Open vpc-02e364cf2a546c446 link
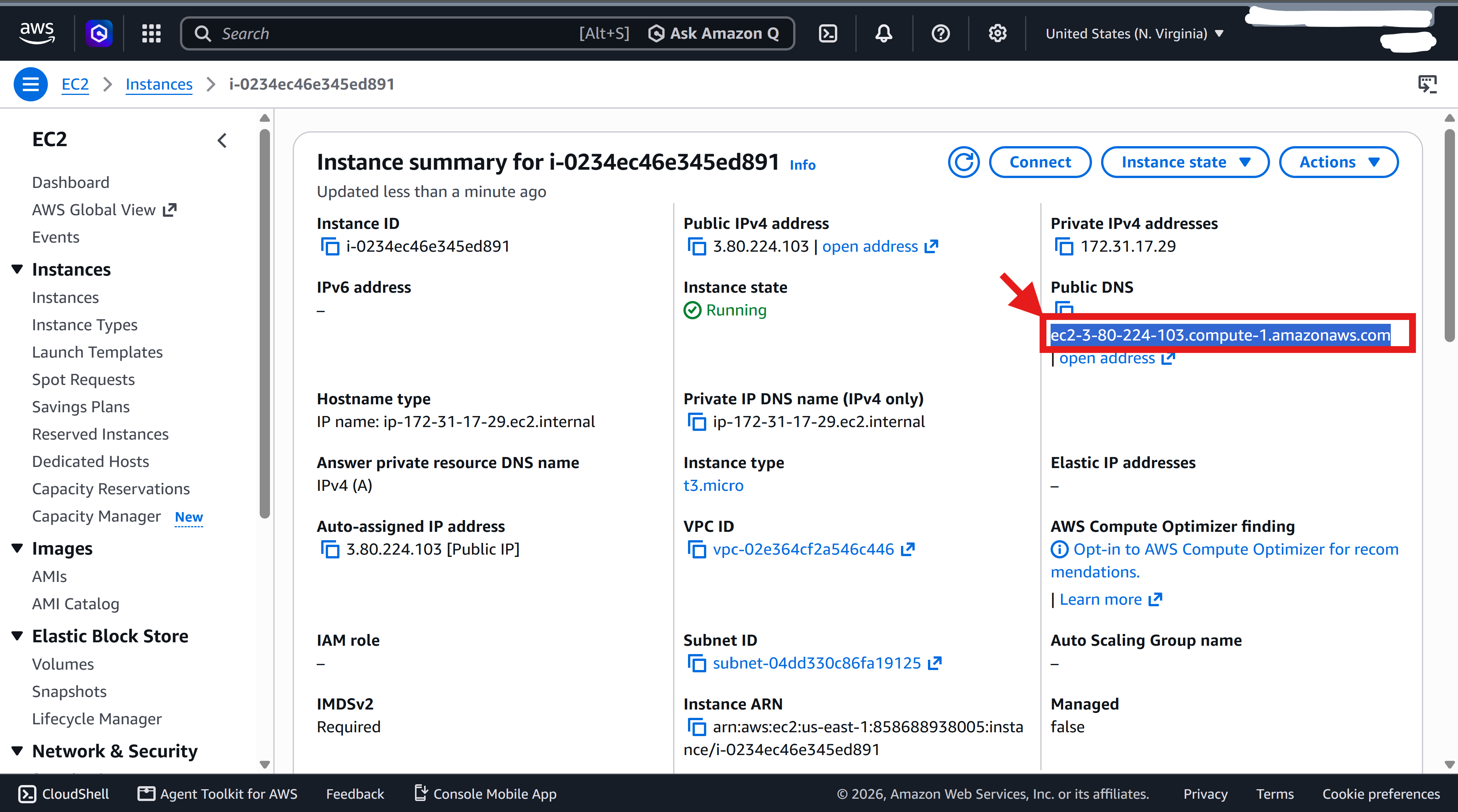Image resolution: width=1458 pixels, height=812 pixels. 813,549
